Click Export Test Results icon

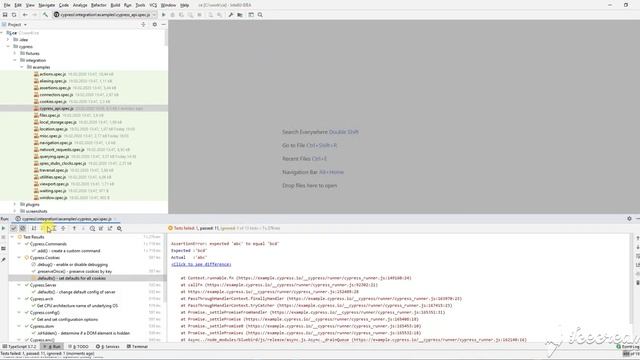[x=110, y=229]
